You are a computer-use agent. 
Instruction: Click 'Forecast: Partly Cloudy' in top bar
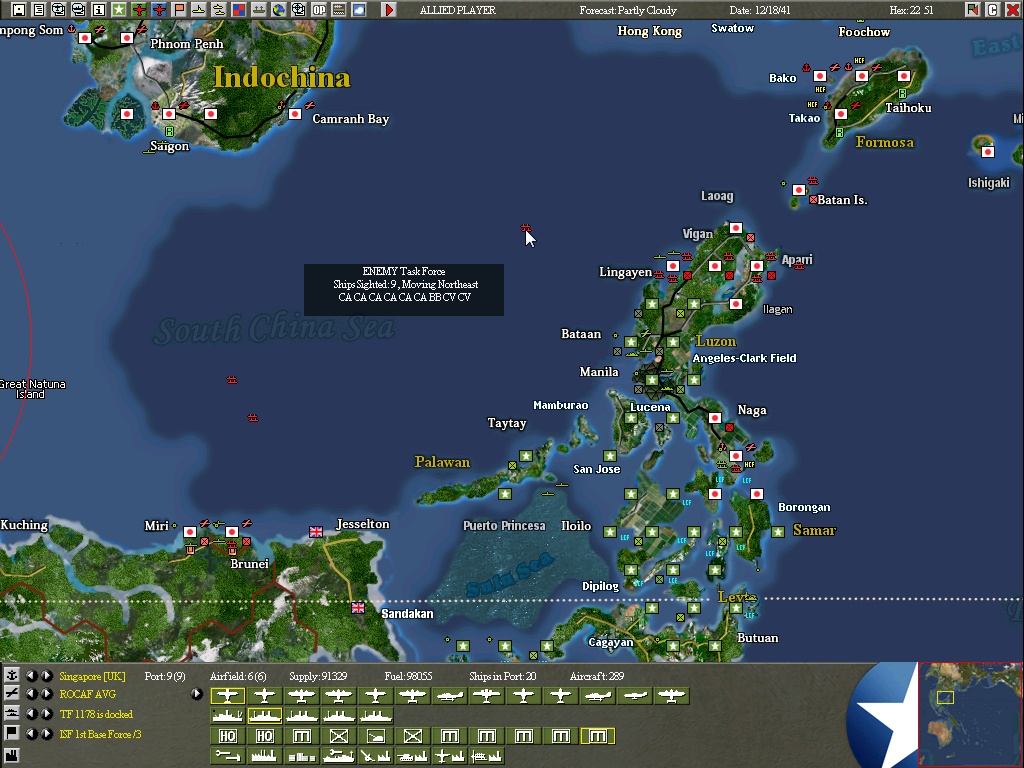tap(628, 10)
